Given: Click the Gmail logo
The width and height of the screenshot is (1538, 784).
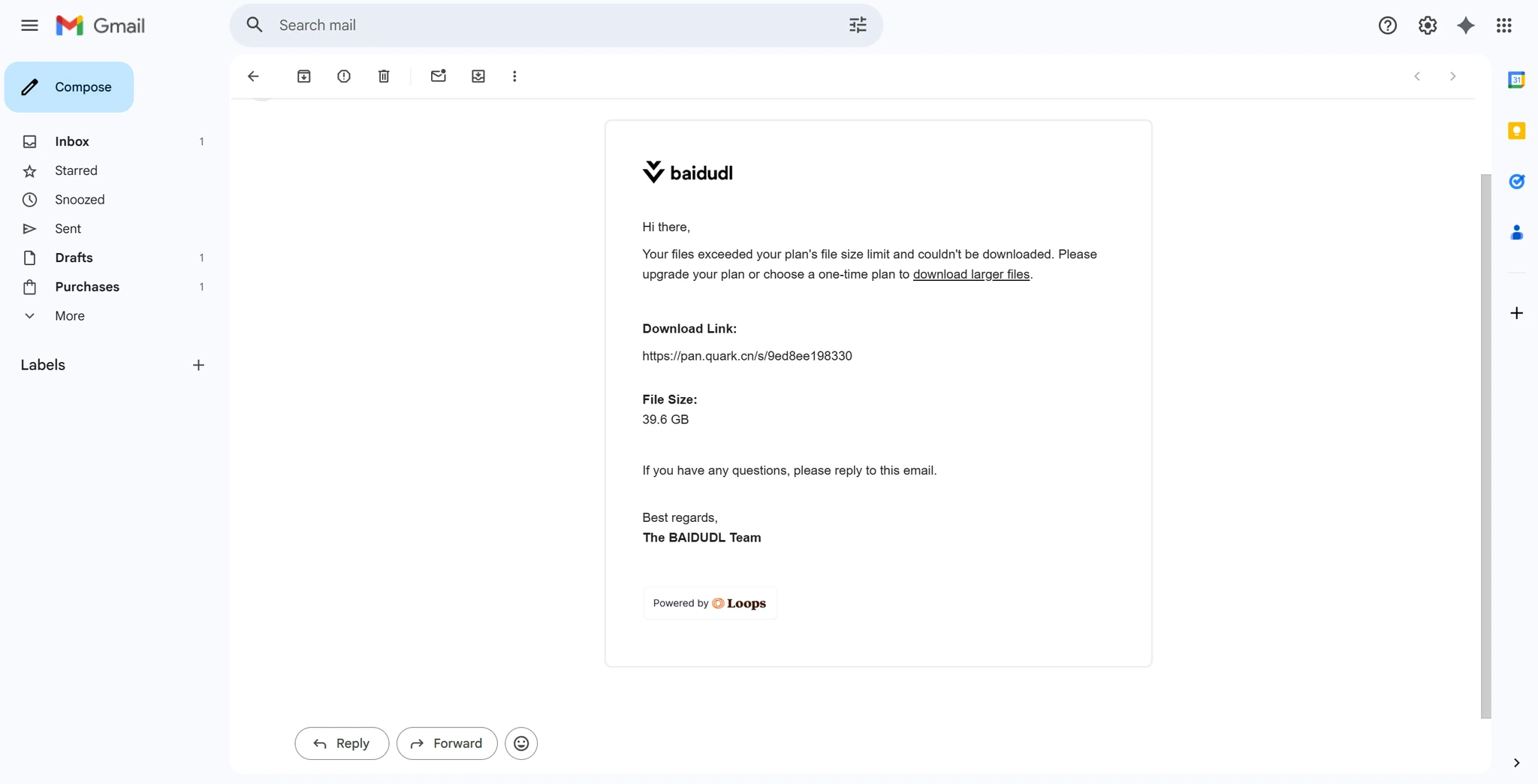Looking at the screenshot, I should (x=101, y=26).
